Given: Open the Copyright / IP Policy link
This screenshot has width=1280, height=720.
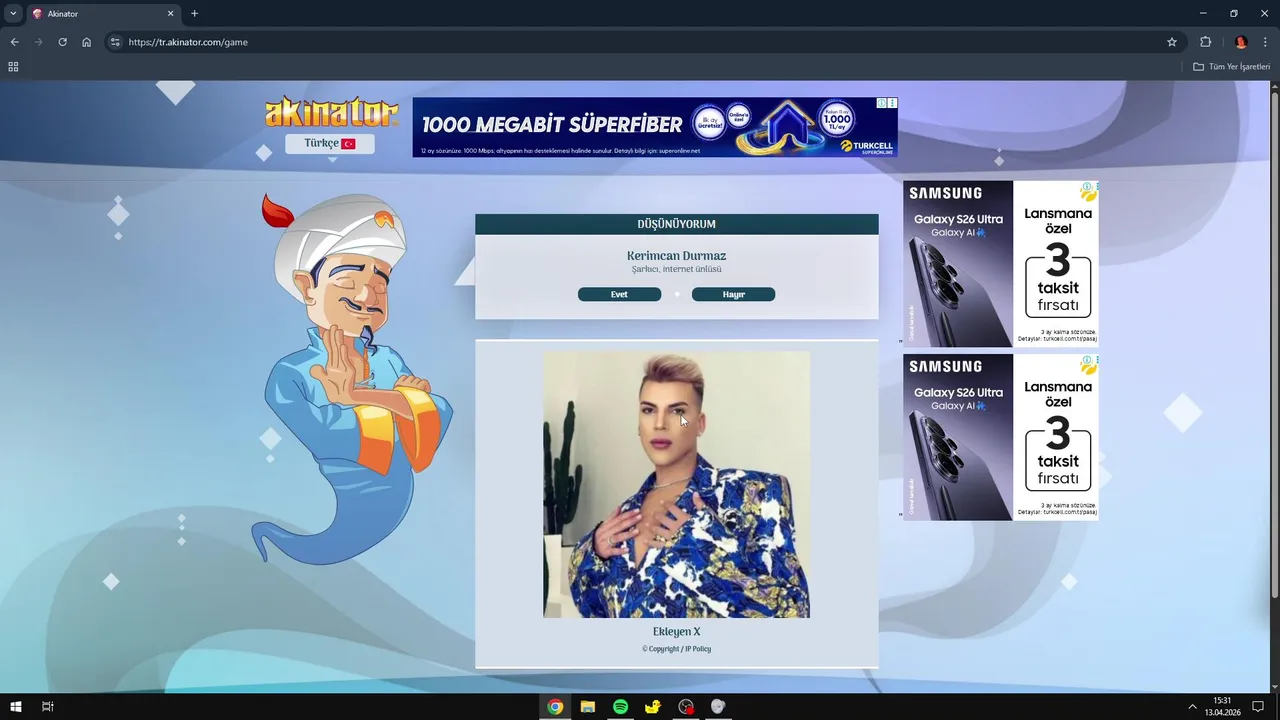Looking at the screenshot, I should [677, 649].
